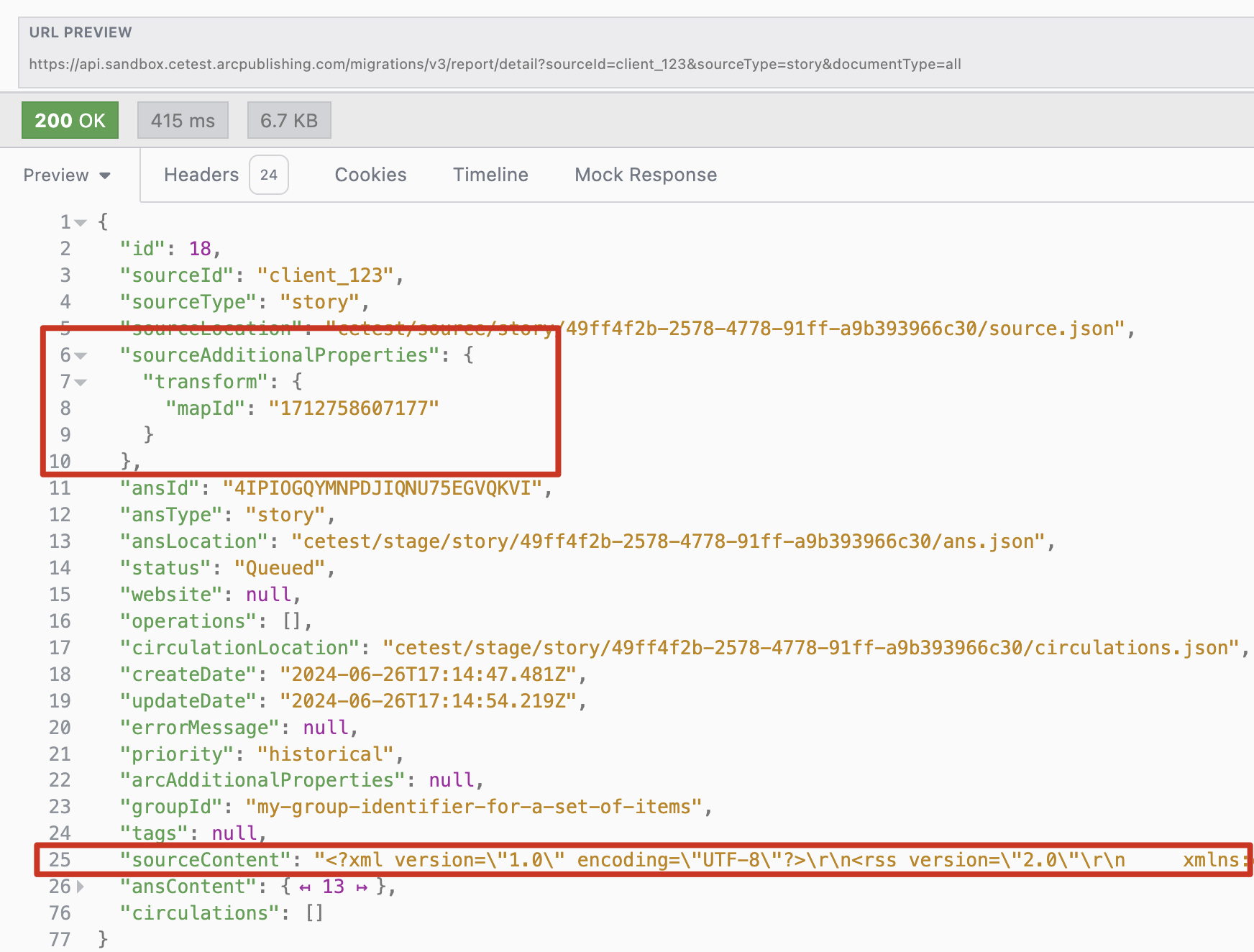Click the groupId value "my-group-identifier-for-a-set-of-items"
This screenshot has width=1254, height=952.
tap(474, 807)
